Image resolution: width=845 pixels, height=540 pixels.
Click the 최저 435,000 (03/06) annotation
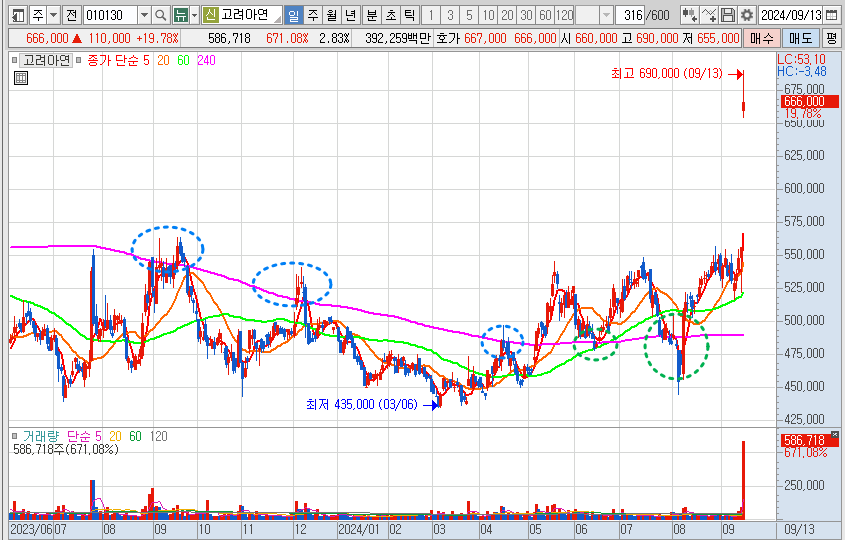pyautogui.click(x=362, y=404)
